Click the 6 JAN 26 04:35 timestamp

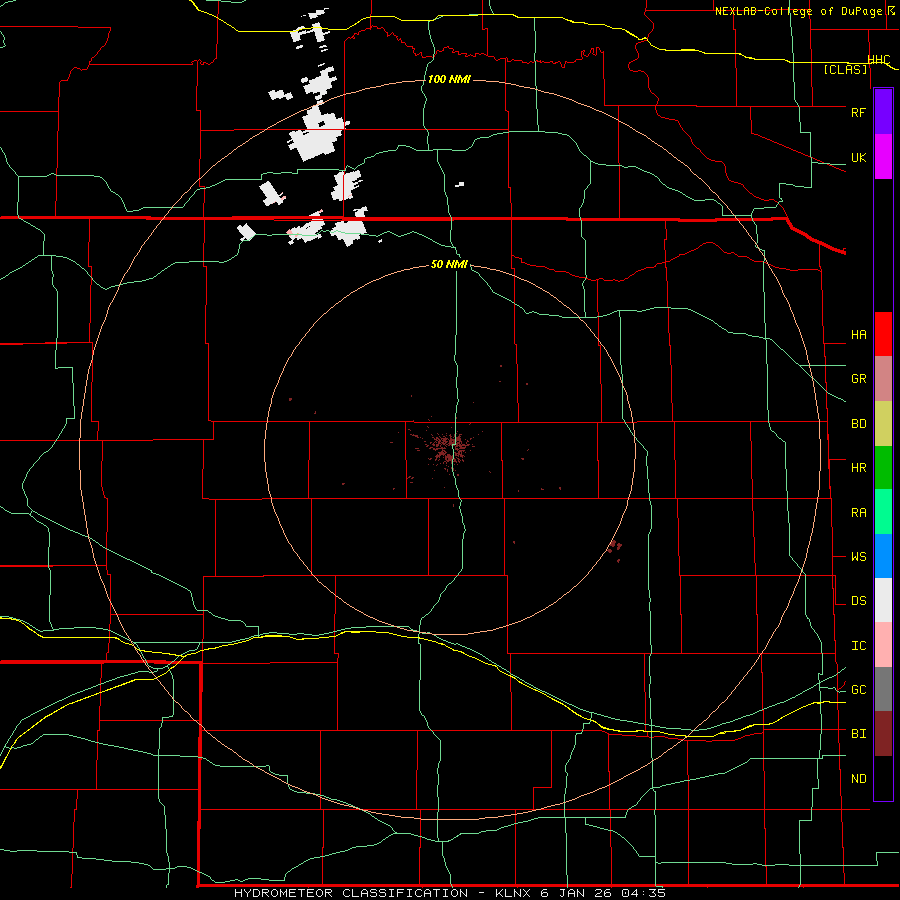602,893
